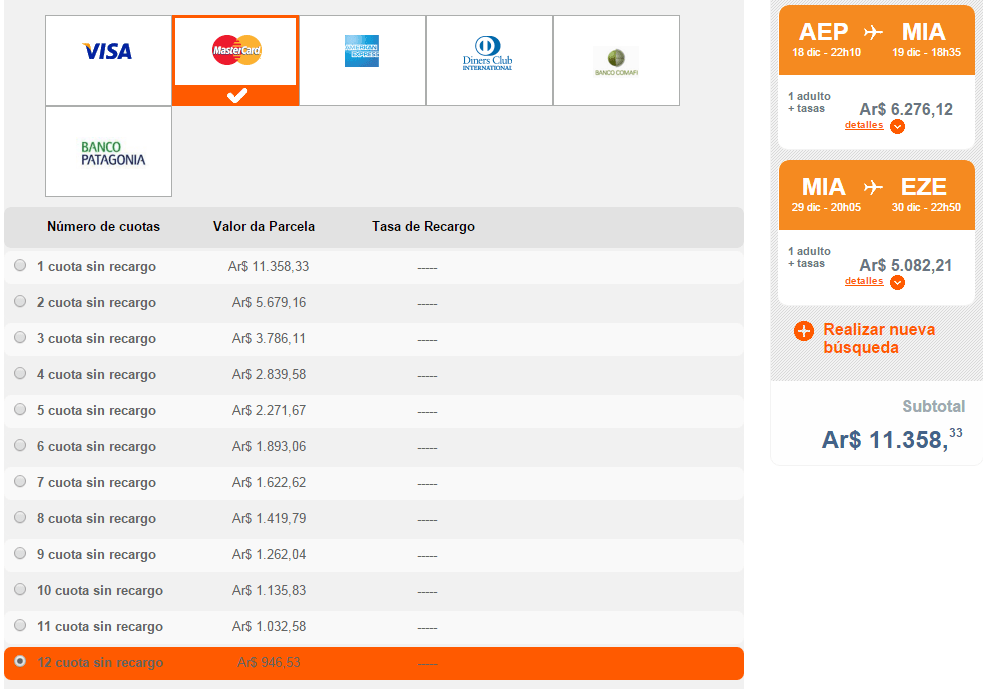
Task: Select the 1 cuota sin recargo radio
Action: [x=20, y=265]
